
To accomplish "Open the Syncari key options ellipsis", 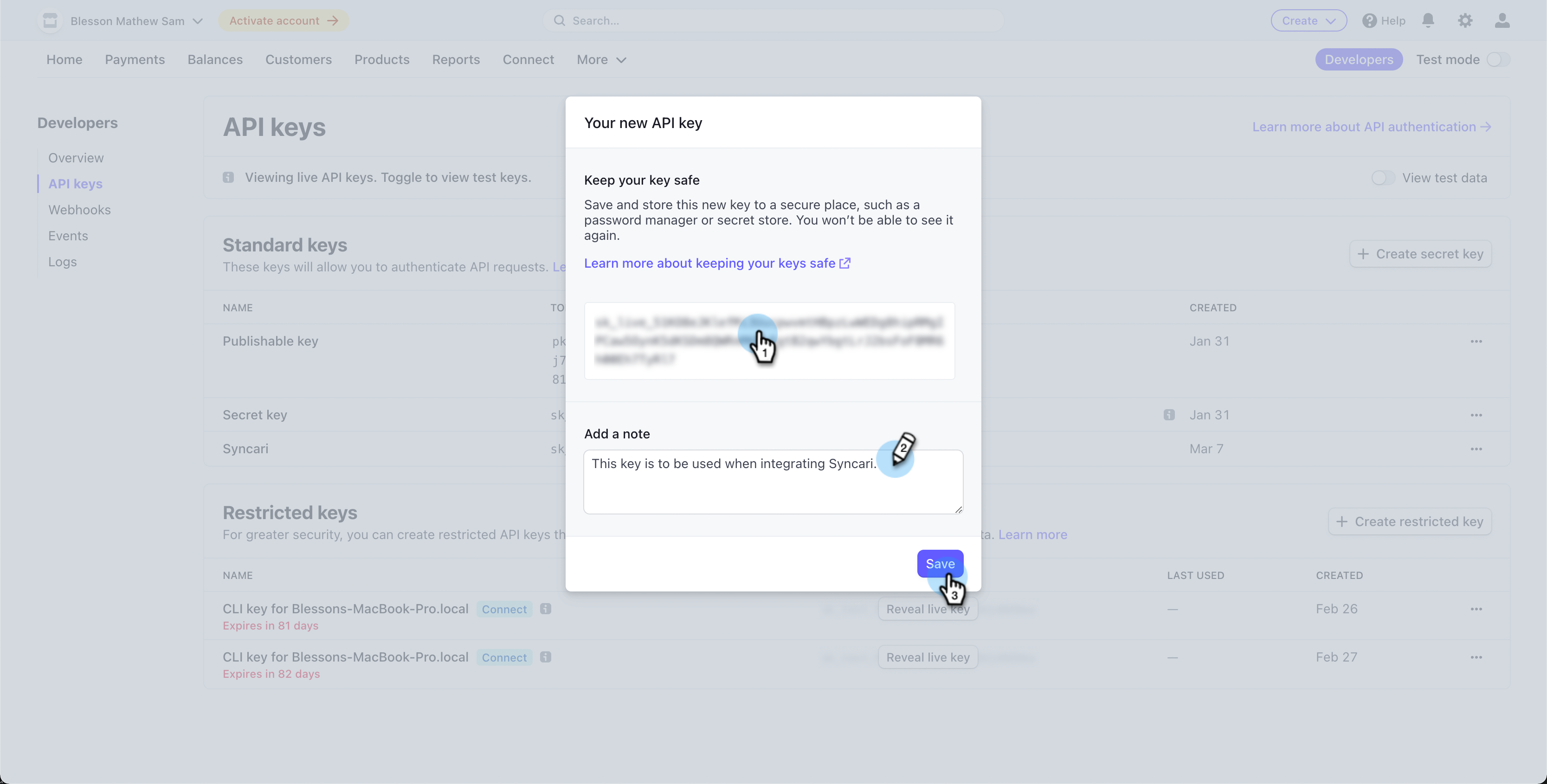I will 1476,449.
